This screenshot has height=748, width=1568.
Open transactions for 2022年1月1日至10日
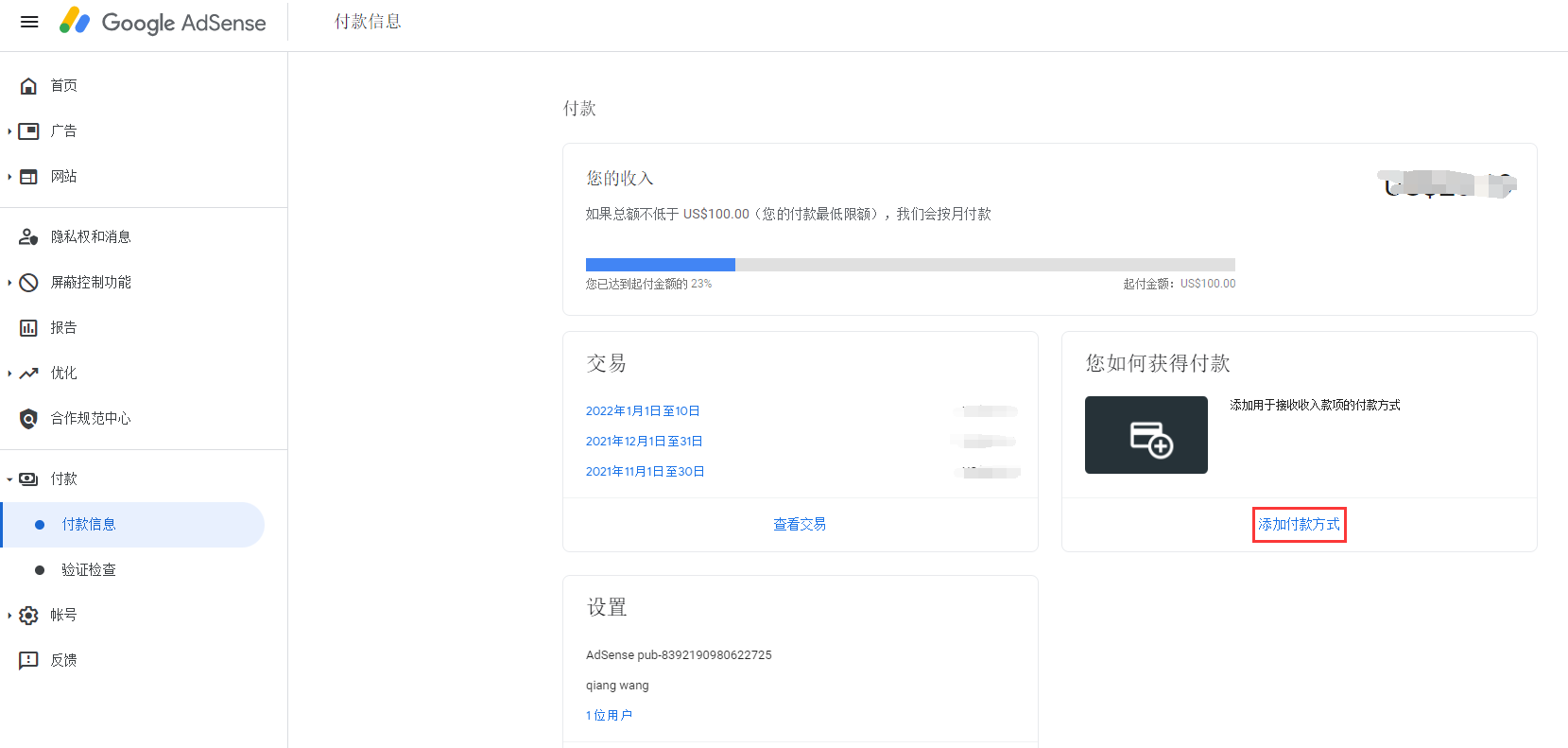(x=643, y=411)
